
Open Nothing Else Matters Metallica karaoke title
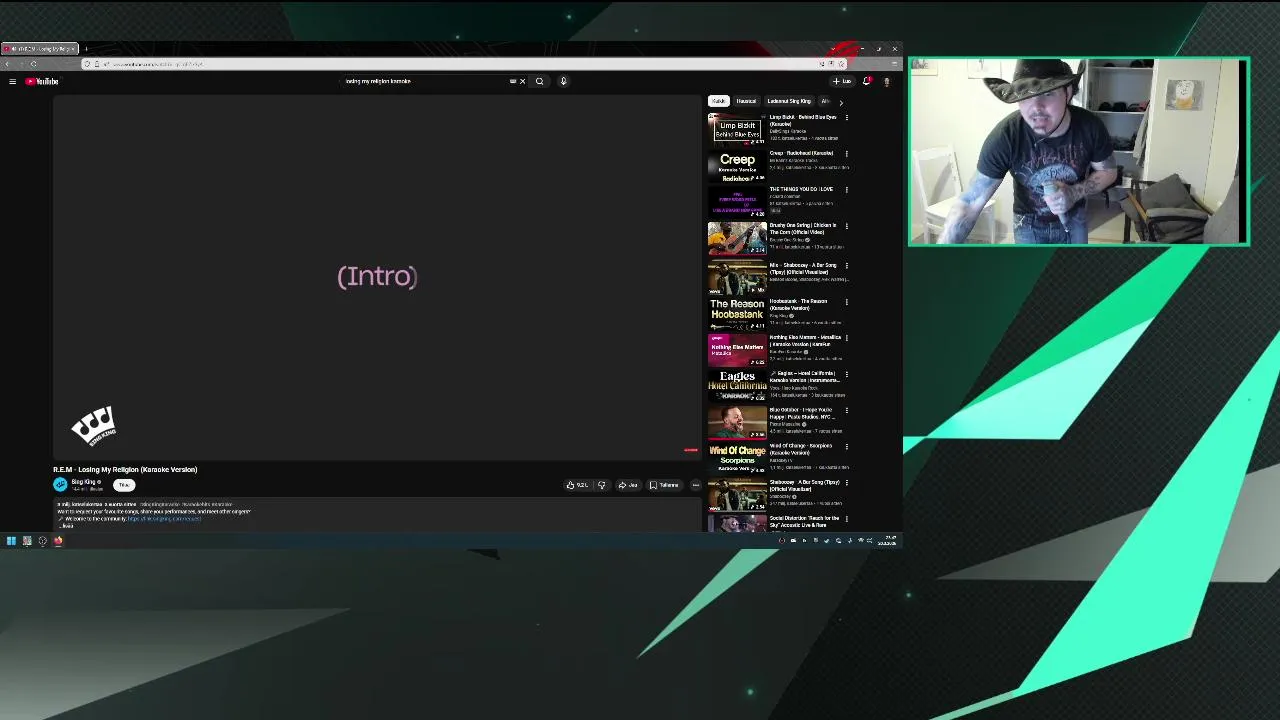click(x=804, y=341)
